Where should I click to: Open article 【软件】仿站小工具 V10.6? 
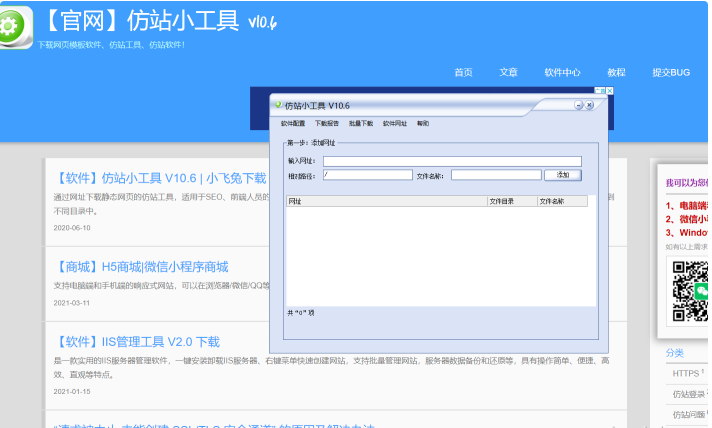(160, 178)
